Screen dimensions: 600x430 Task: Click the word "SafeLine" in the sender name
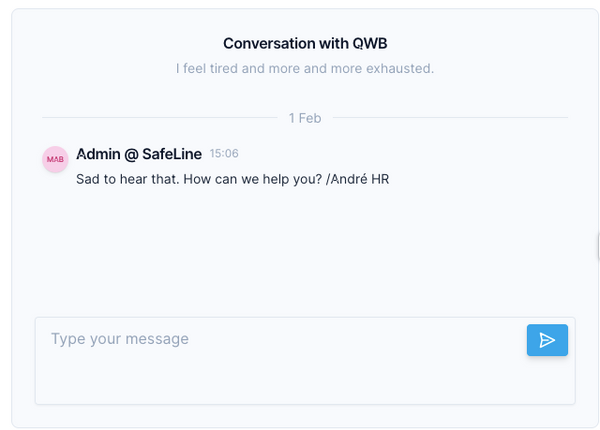point(172,154)
